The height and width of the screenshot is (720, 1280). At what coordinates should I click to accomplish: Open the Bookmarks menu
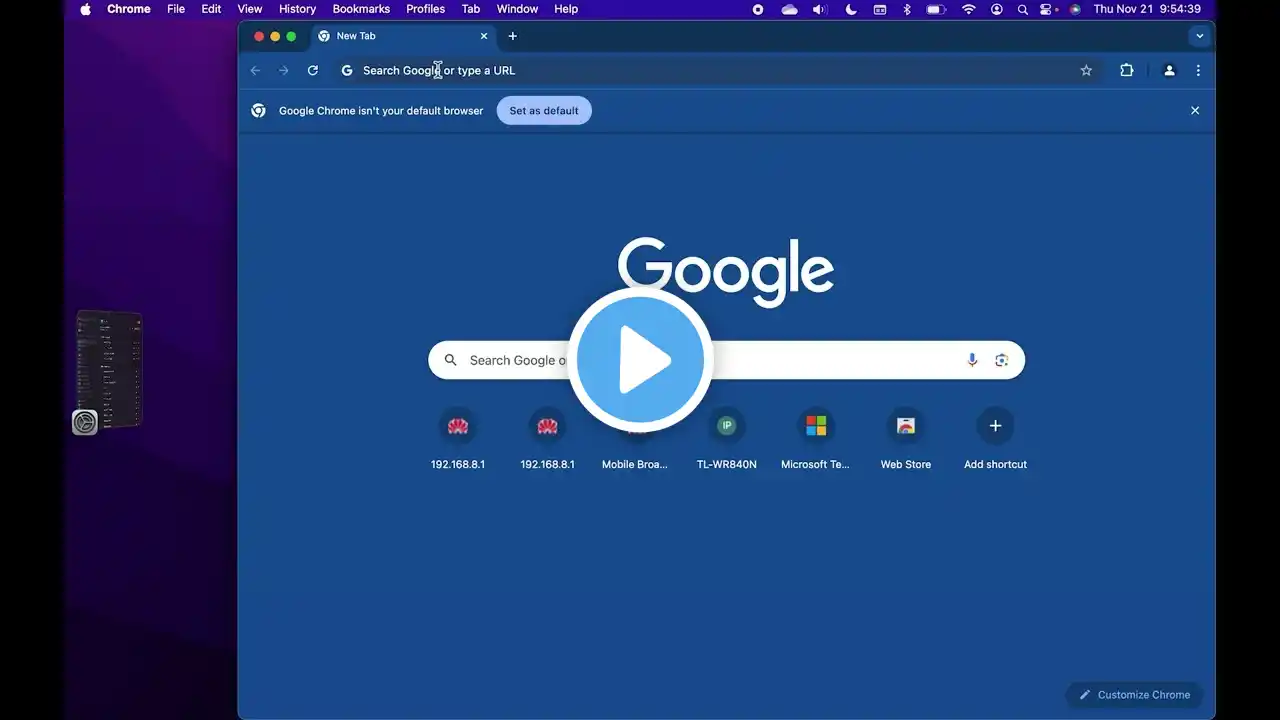(x=361, y=9)
